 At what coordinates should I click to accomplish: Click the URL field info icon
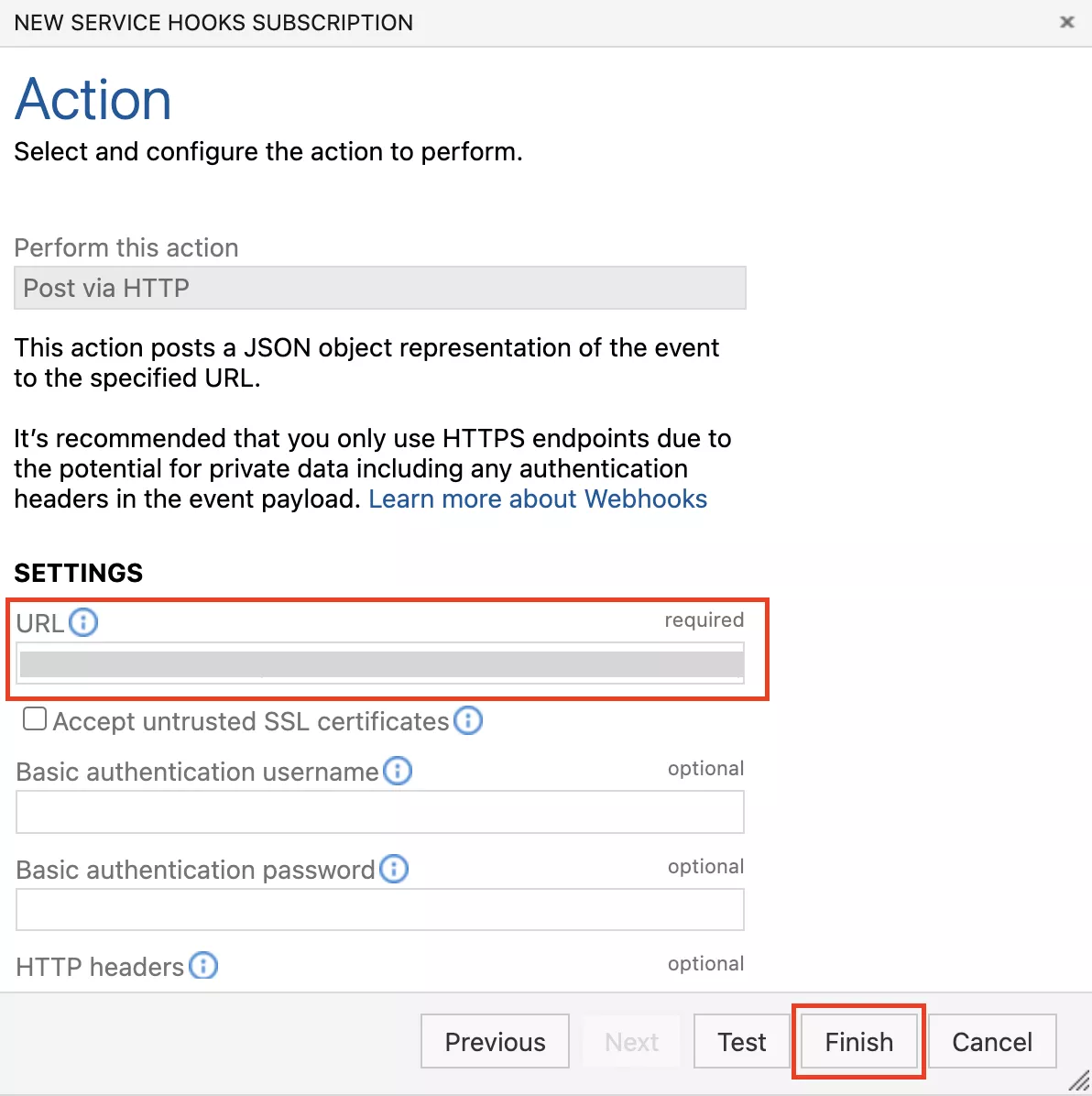83,623
